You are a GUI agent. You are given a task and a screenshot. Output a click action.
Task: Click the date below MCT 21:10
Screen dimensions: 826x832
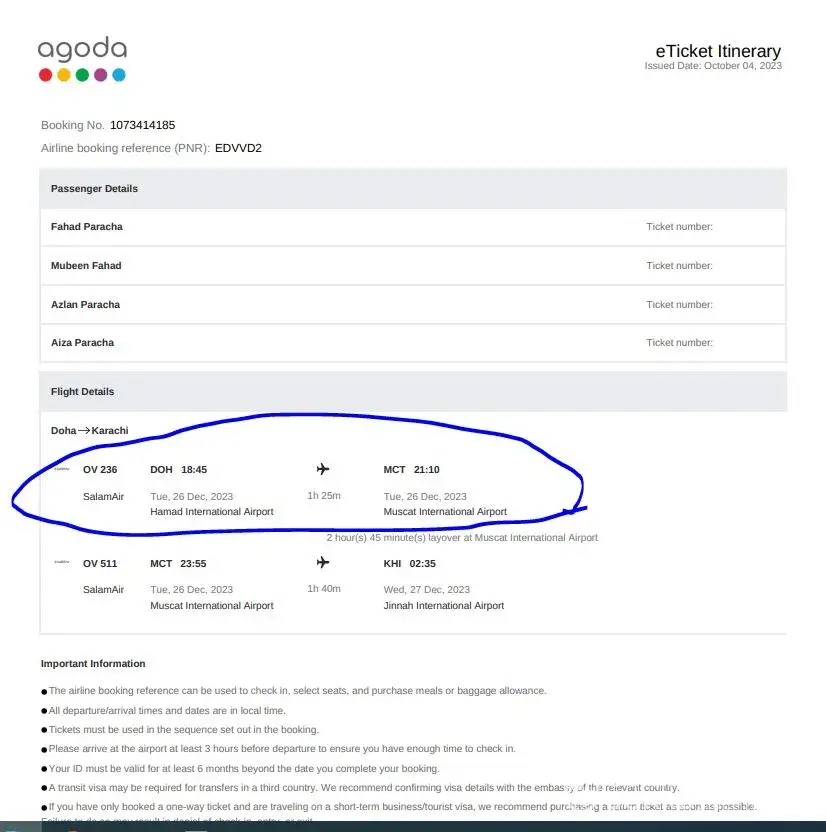click(x=425, y=497)
